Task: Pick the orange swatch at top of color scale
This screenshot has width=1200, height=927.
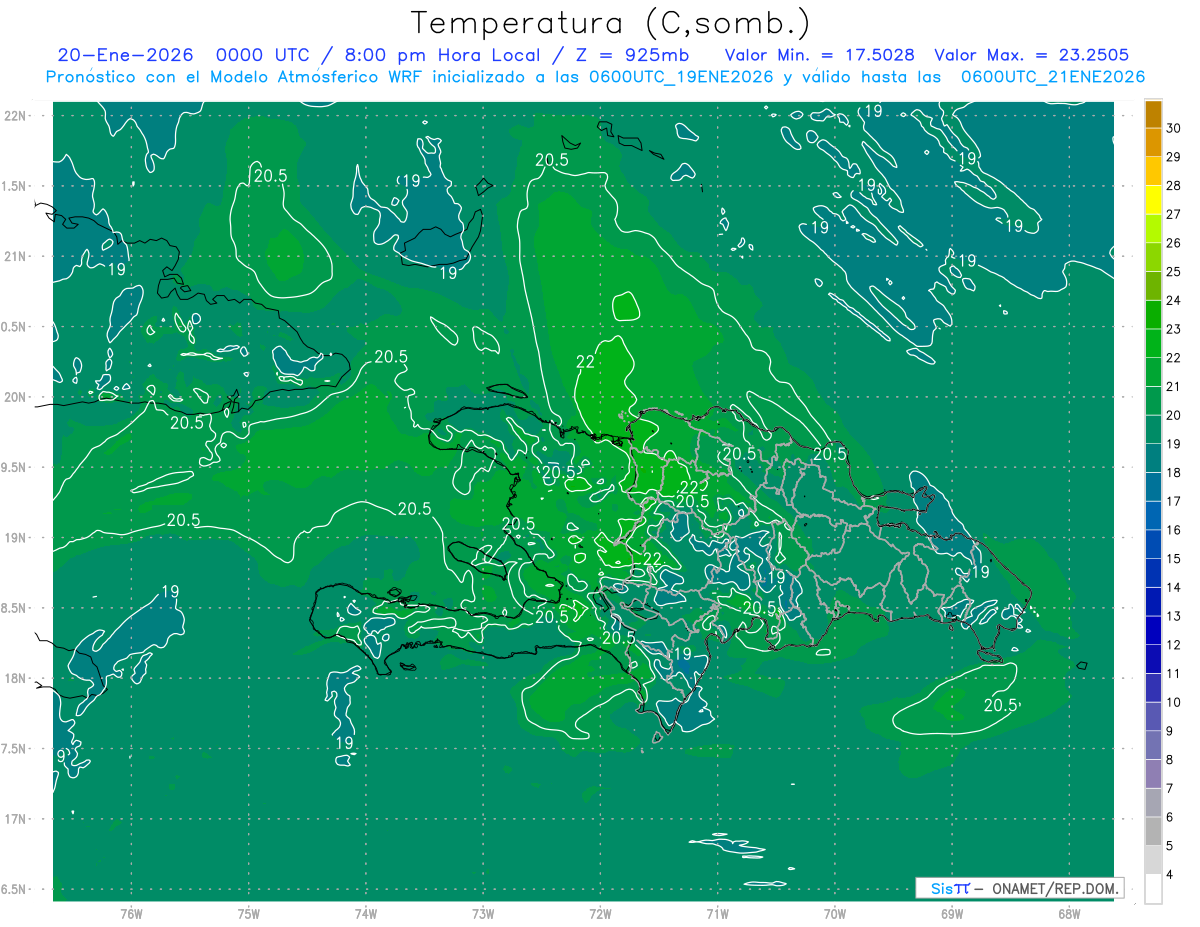Action: [x=1153, y=114]
